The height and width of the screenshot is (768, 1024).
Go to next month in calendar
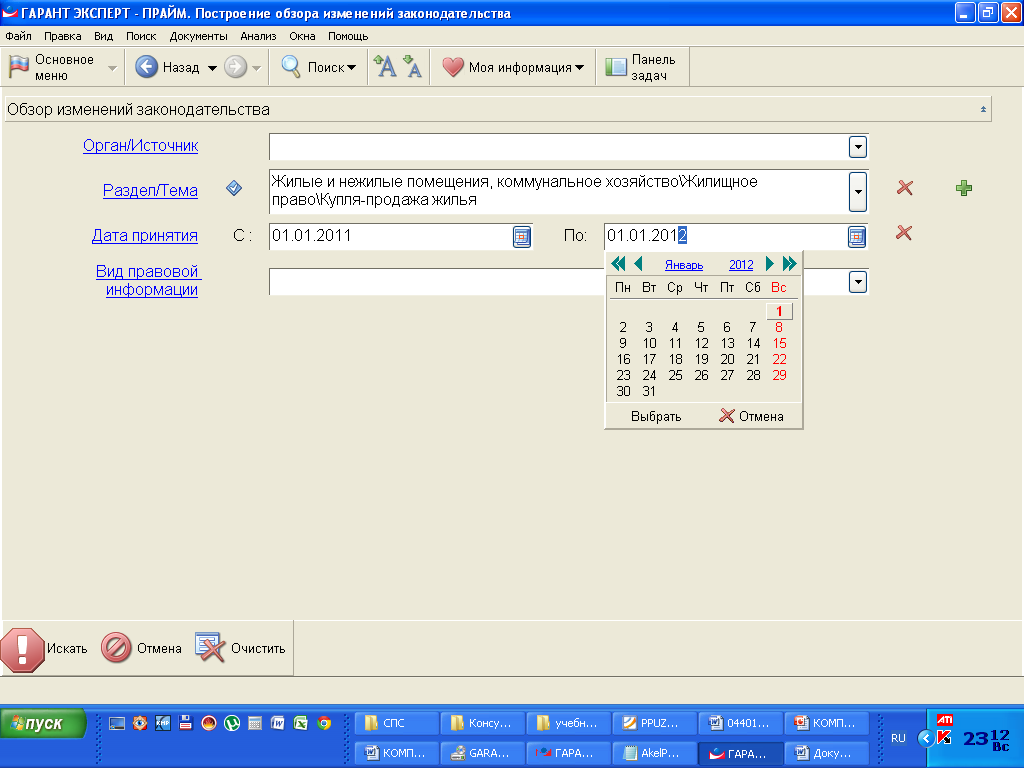click(769, 264)
